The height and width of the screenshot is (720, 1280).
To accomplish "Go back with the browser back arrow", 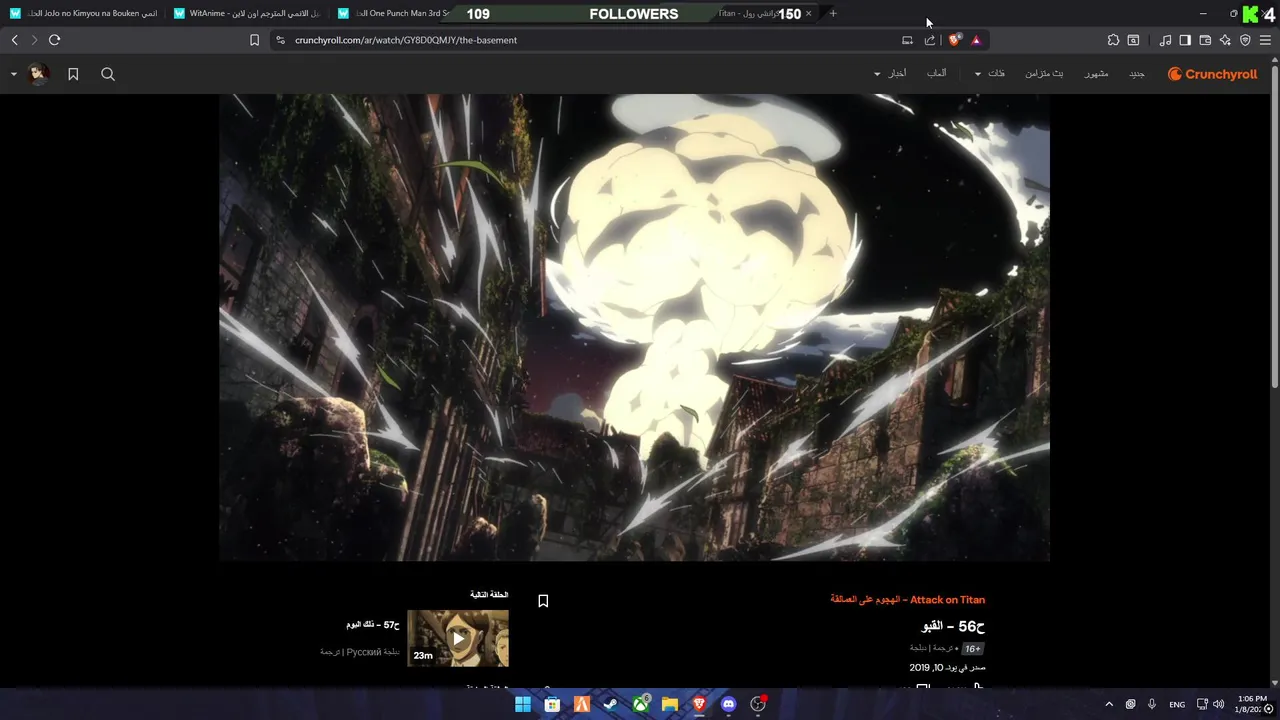I will (14, 40).
